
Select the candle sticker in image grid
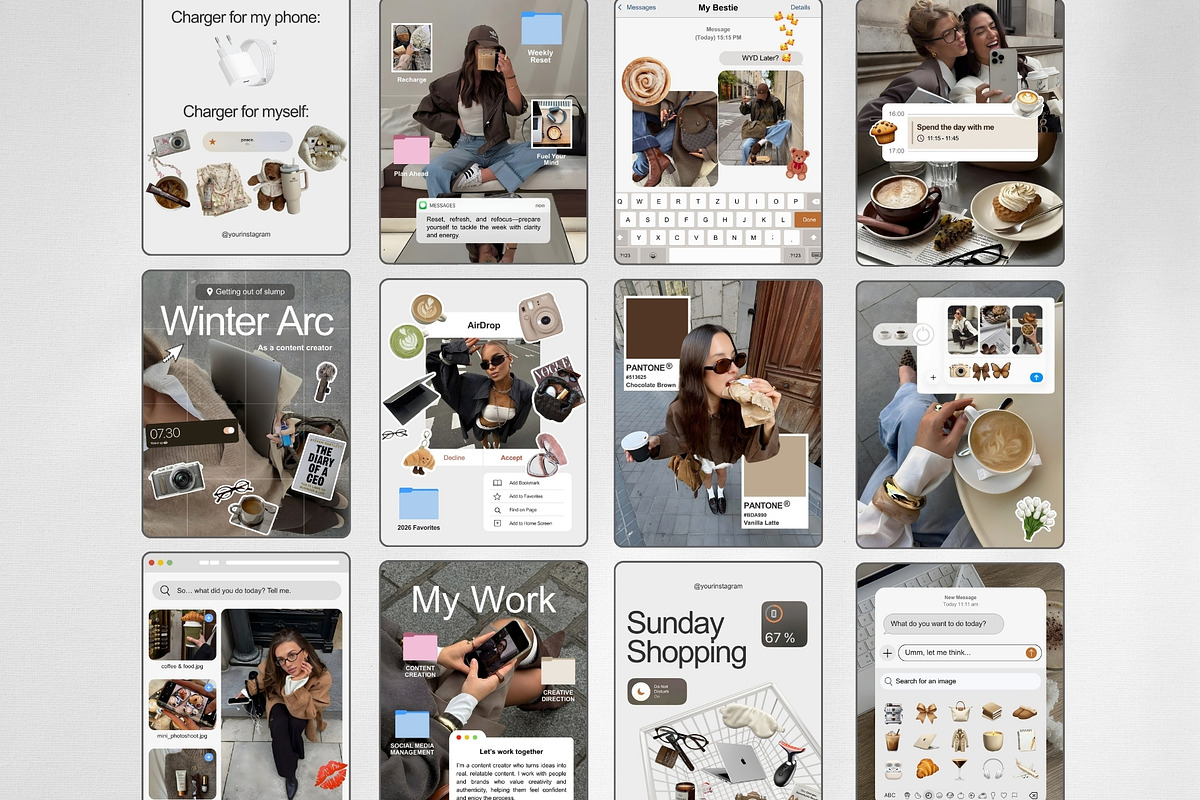click(993, 741)
